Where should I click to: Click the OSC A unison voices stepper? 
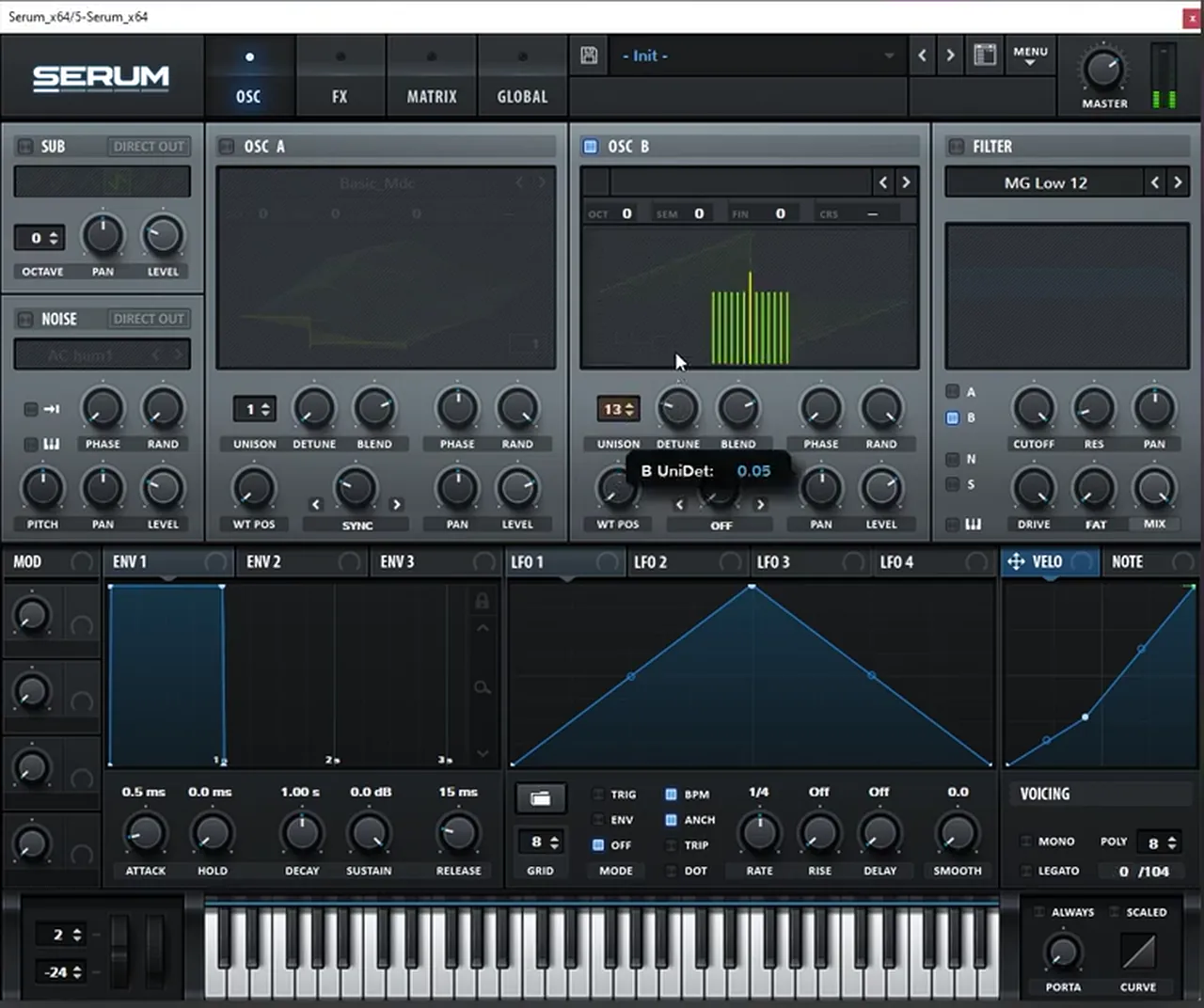coord(255,409)
